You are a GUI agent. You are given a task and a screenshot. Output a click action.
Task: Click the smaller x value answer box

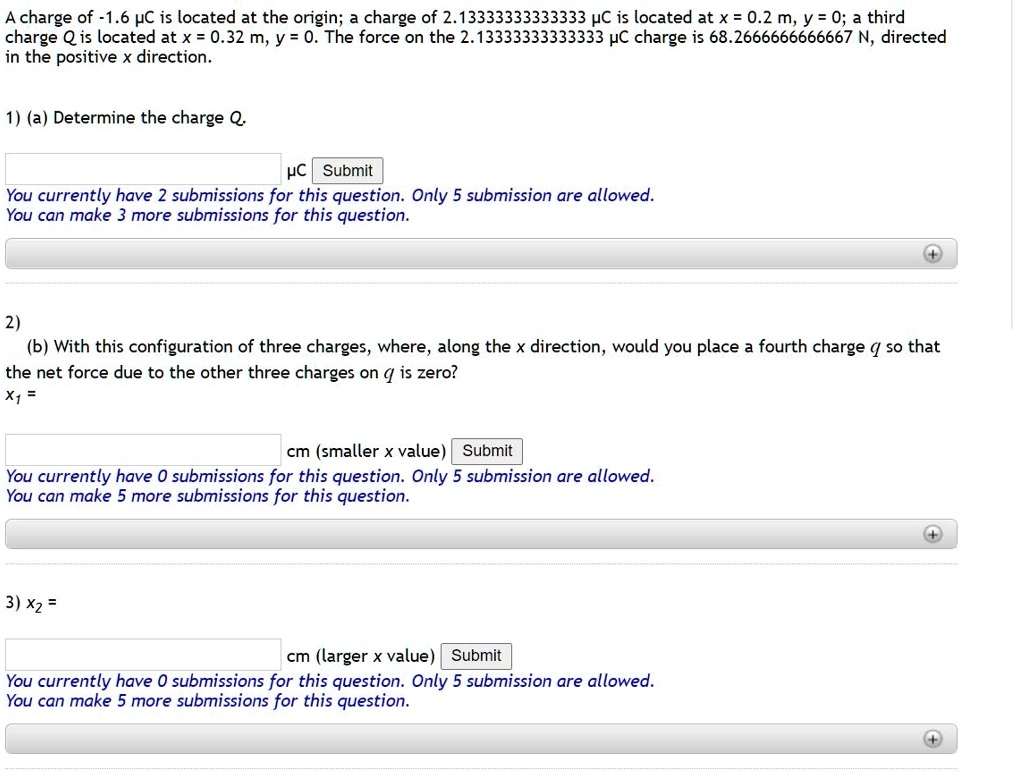click(142, 447)
